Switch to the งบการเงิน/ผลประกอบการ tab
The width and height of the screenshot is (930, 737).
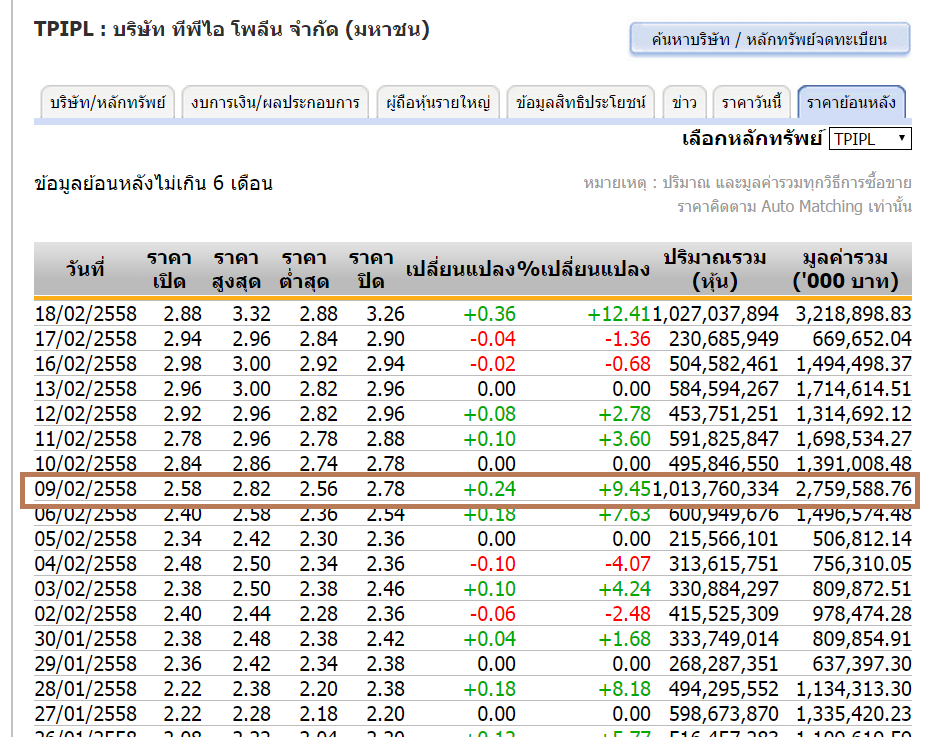(275, 102)
